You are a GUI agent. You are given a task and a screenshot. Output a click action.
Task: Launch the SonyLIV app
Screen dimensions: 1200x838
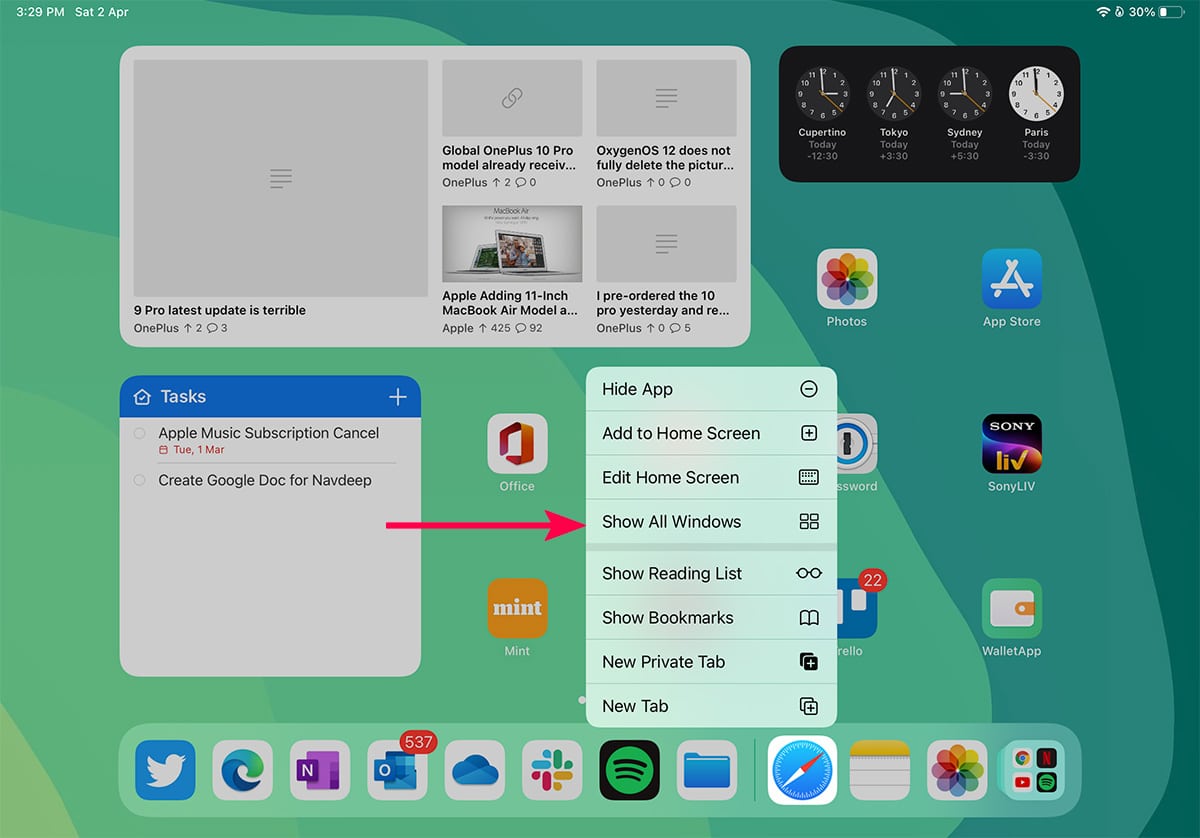(1011, 444)
